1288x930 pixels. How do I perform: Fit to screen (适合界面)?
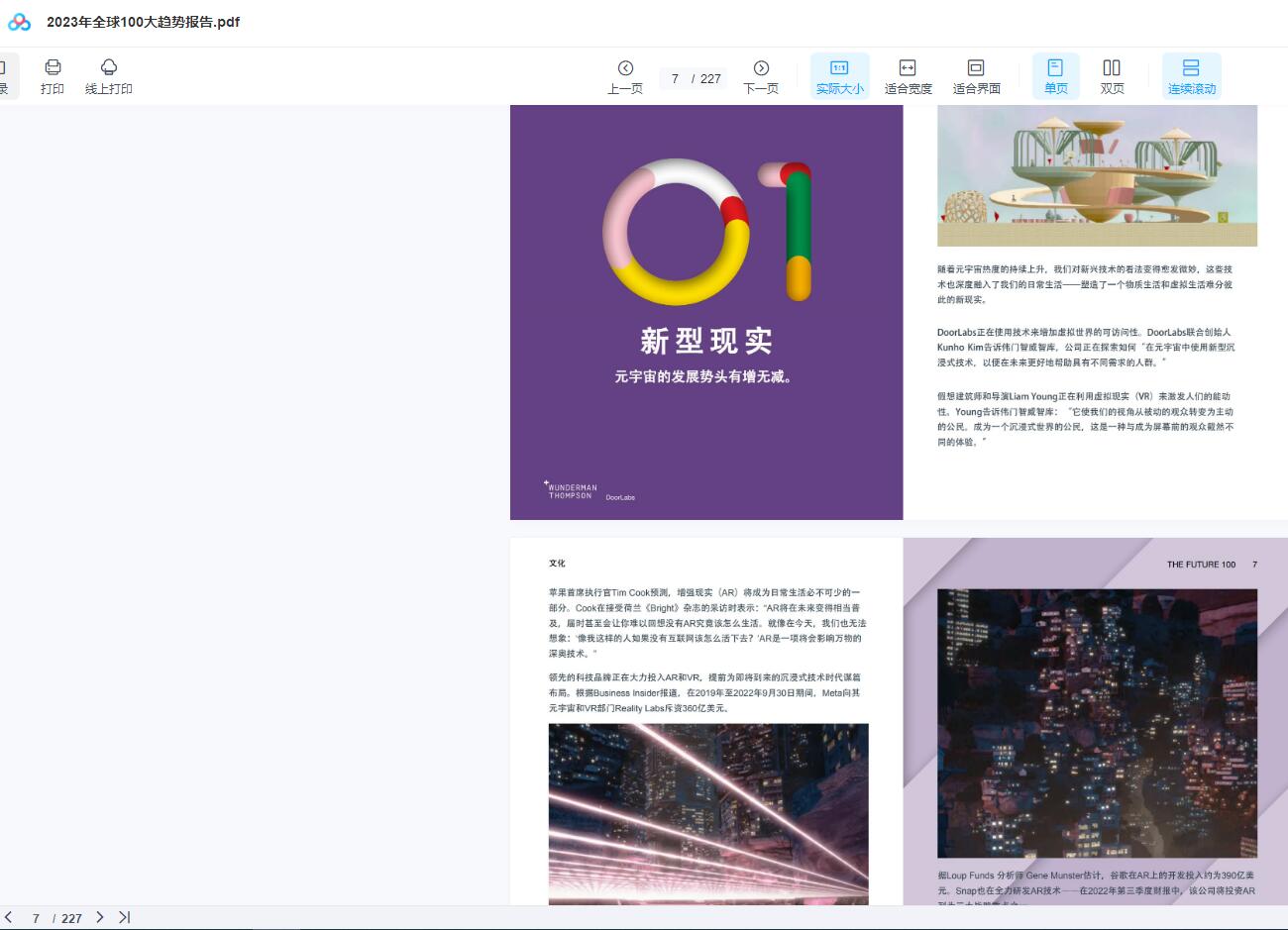tap(976, 76)
